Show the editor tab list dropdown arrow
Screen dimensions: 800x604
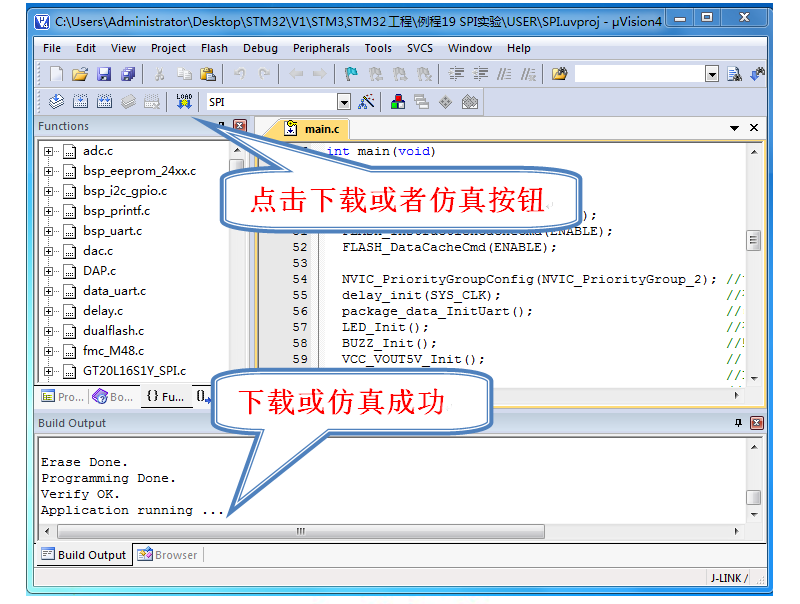[x=734, y=128]
